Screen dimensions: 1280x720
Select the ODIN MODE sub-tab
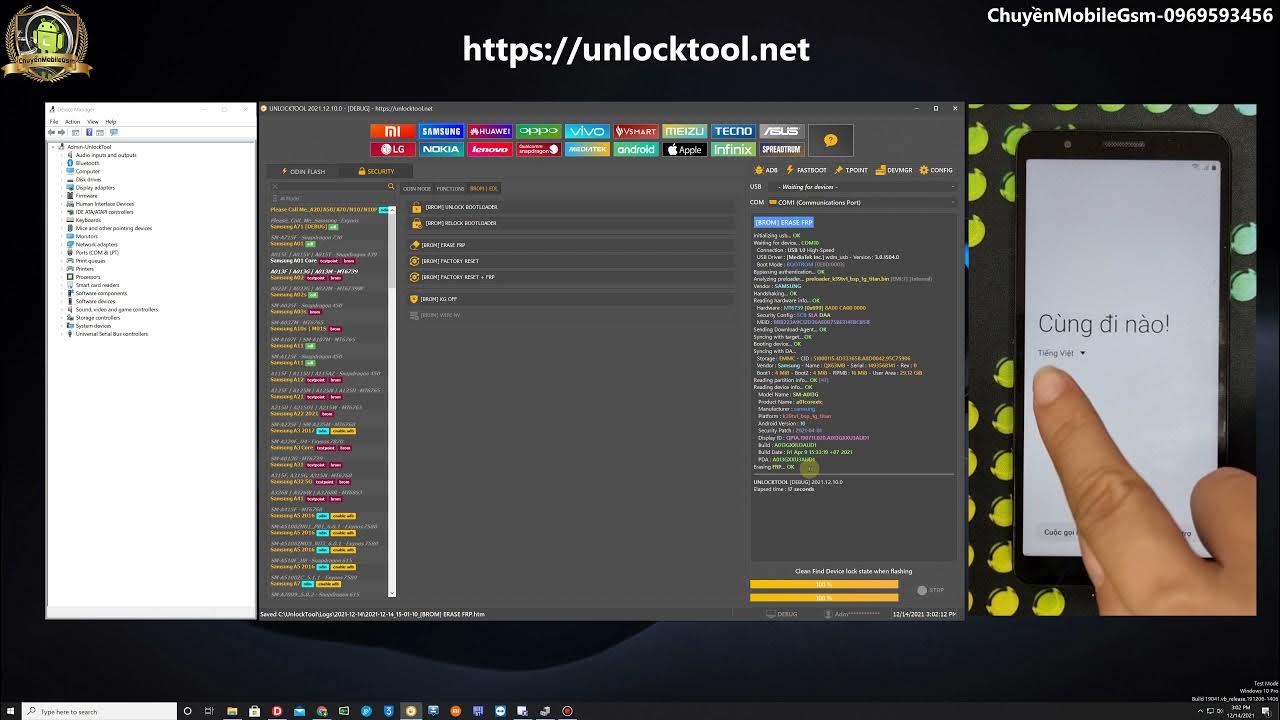(417, 188)
